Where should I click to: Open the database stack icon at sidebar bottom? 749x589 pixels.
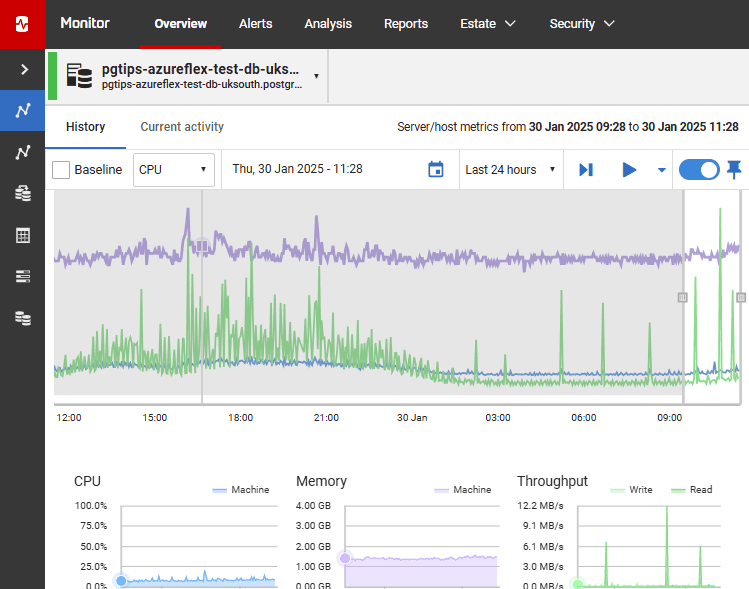point(23,318)
